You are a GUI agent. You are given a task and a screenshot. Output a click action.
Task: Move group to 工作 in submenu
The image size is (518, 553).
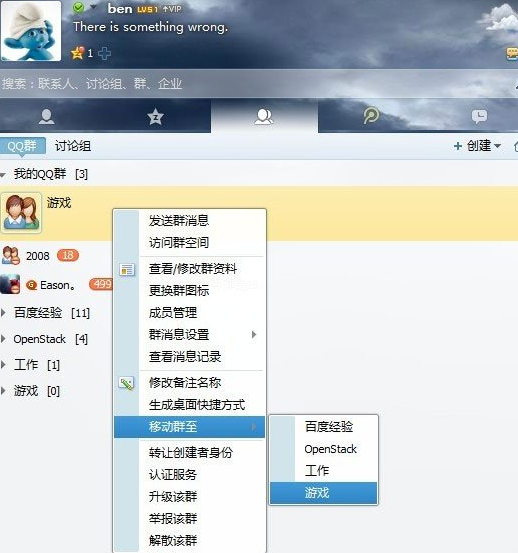[x=323, y=471]
